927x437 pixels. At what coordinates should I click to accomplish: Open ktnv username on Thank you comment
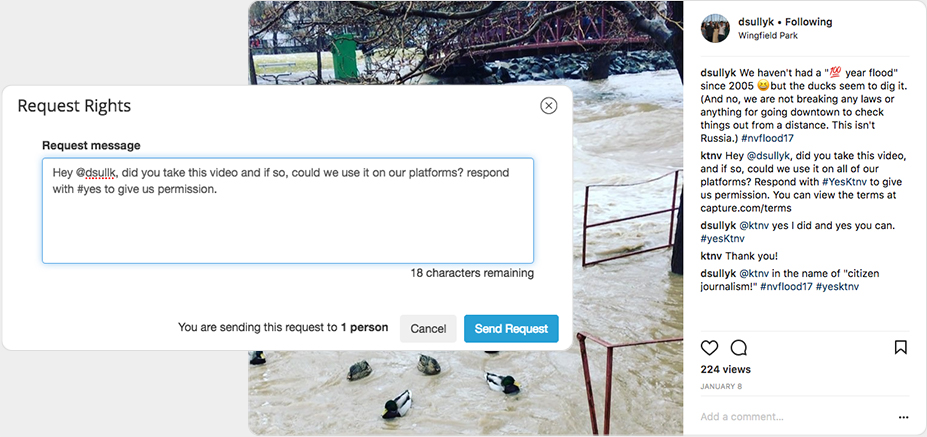pos(710,256)
